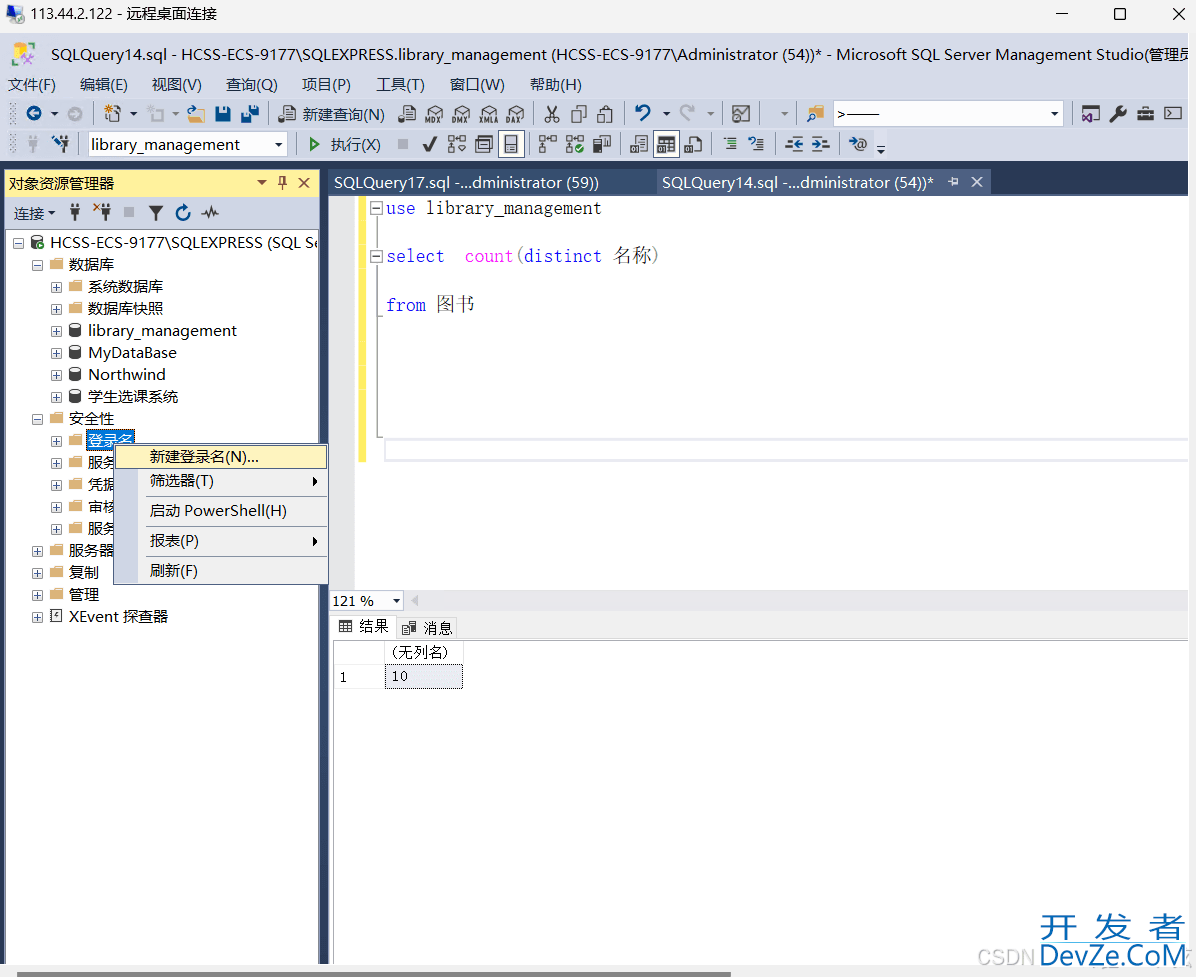Click the (无列名) column header

[423, 653]
